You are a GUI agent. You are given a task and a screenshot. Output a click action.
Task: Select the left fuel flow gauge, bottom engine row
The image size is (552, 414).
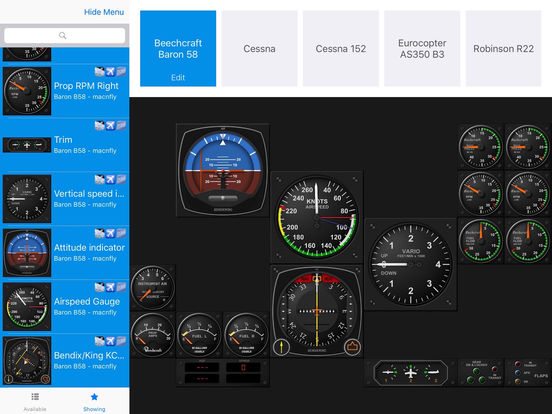[x=481, y=240]
